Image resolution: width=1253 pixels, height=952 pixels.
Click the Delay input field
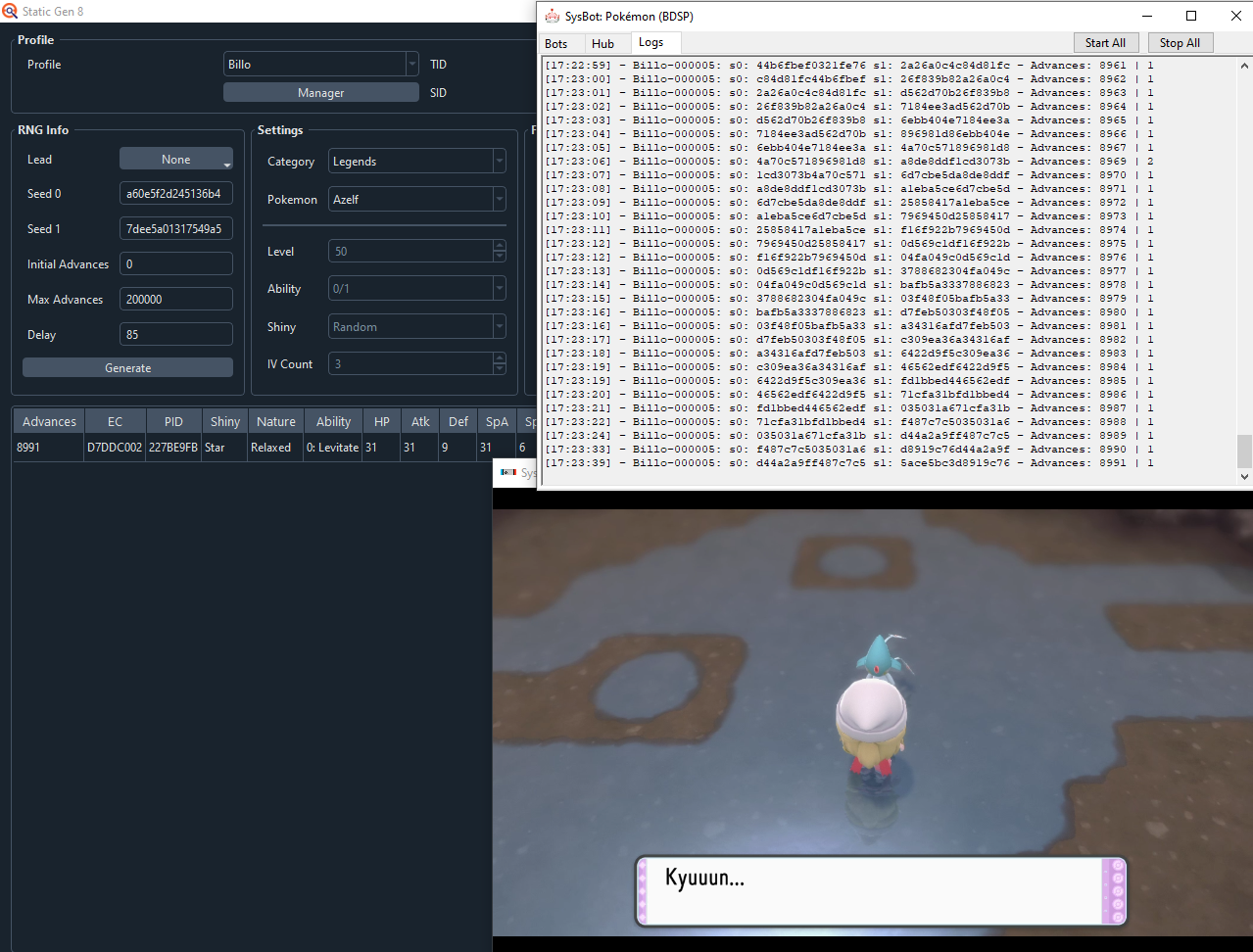coord(176,335)
